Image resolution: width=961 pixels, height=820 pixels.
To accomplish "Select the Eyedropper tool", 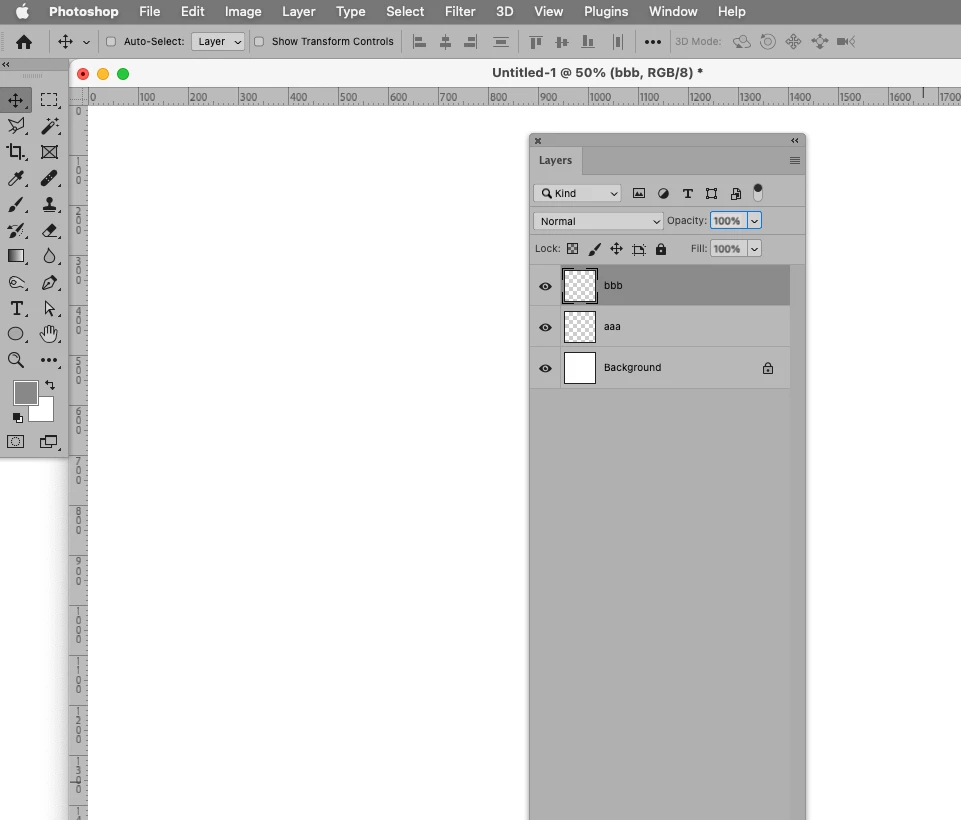I will 16,178.
